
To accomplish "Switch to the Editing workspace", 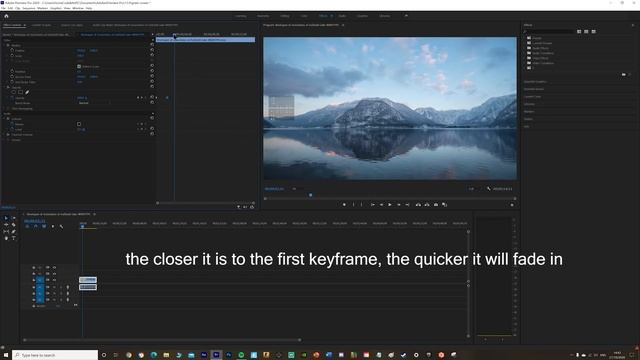I will pos(284,16).
